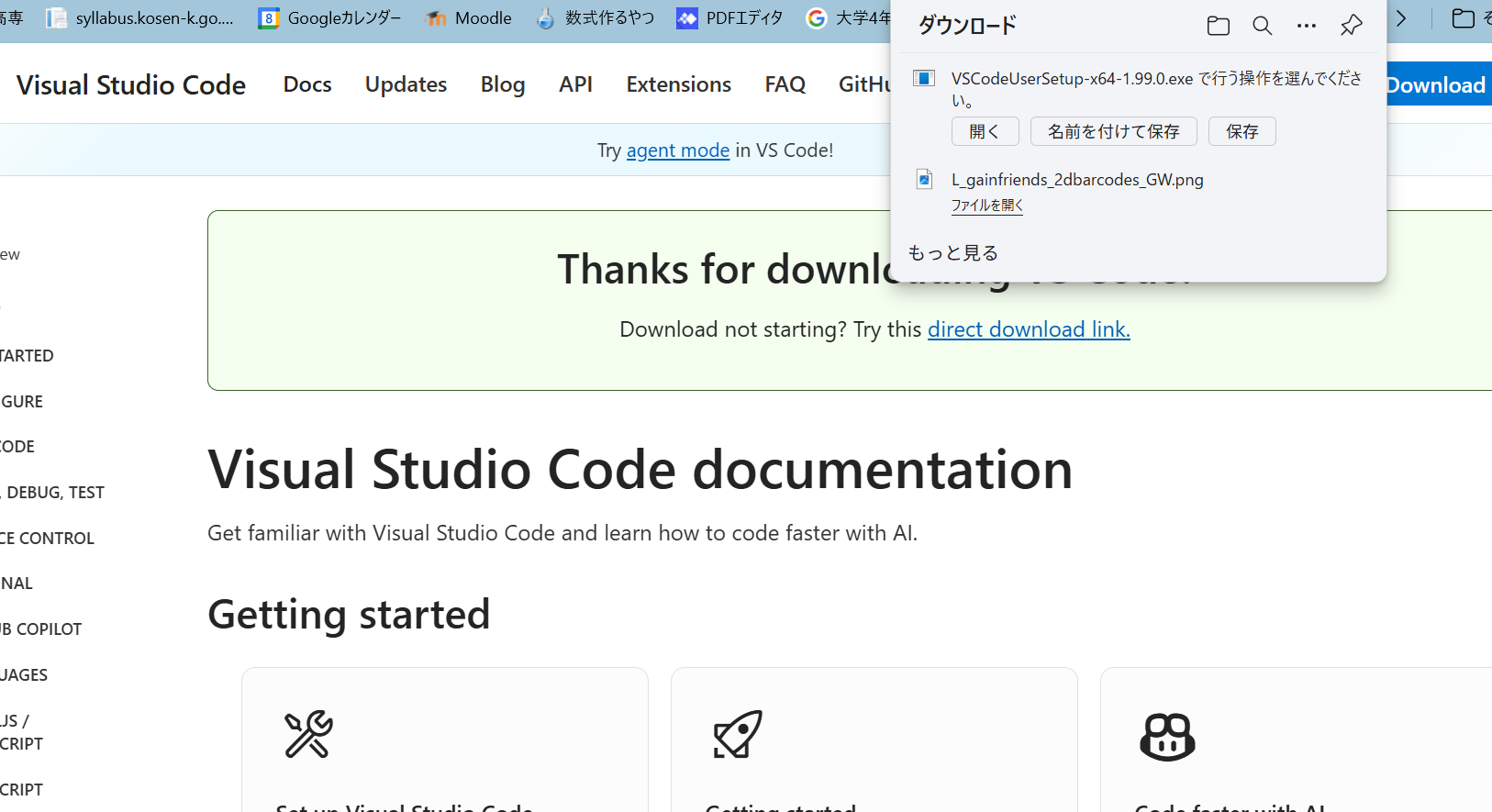Click the VSCodeUserSetup exe file icon
This screenshot has width=1492, height=812.
pos(924,78)
